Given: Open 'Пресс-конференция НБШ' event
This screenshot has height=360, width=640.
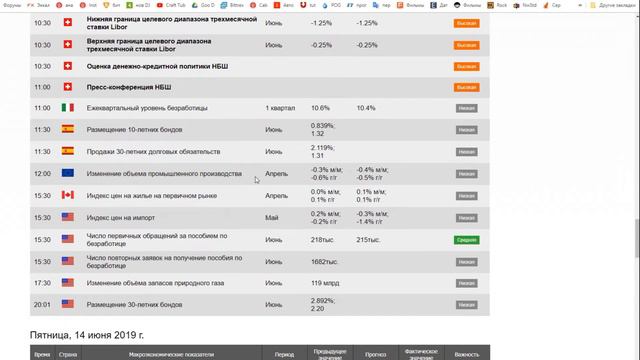Looking at the screenshot, I should [129, 87].
